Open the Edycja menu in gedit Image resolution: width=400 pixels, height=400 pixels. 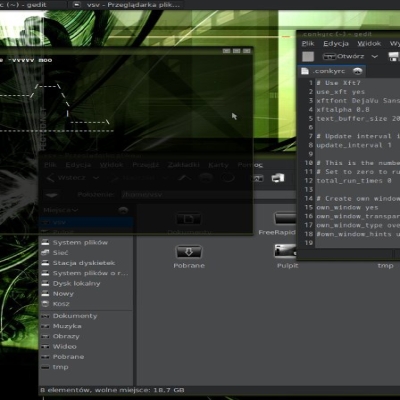click(336, 44)
